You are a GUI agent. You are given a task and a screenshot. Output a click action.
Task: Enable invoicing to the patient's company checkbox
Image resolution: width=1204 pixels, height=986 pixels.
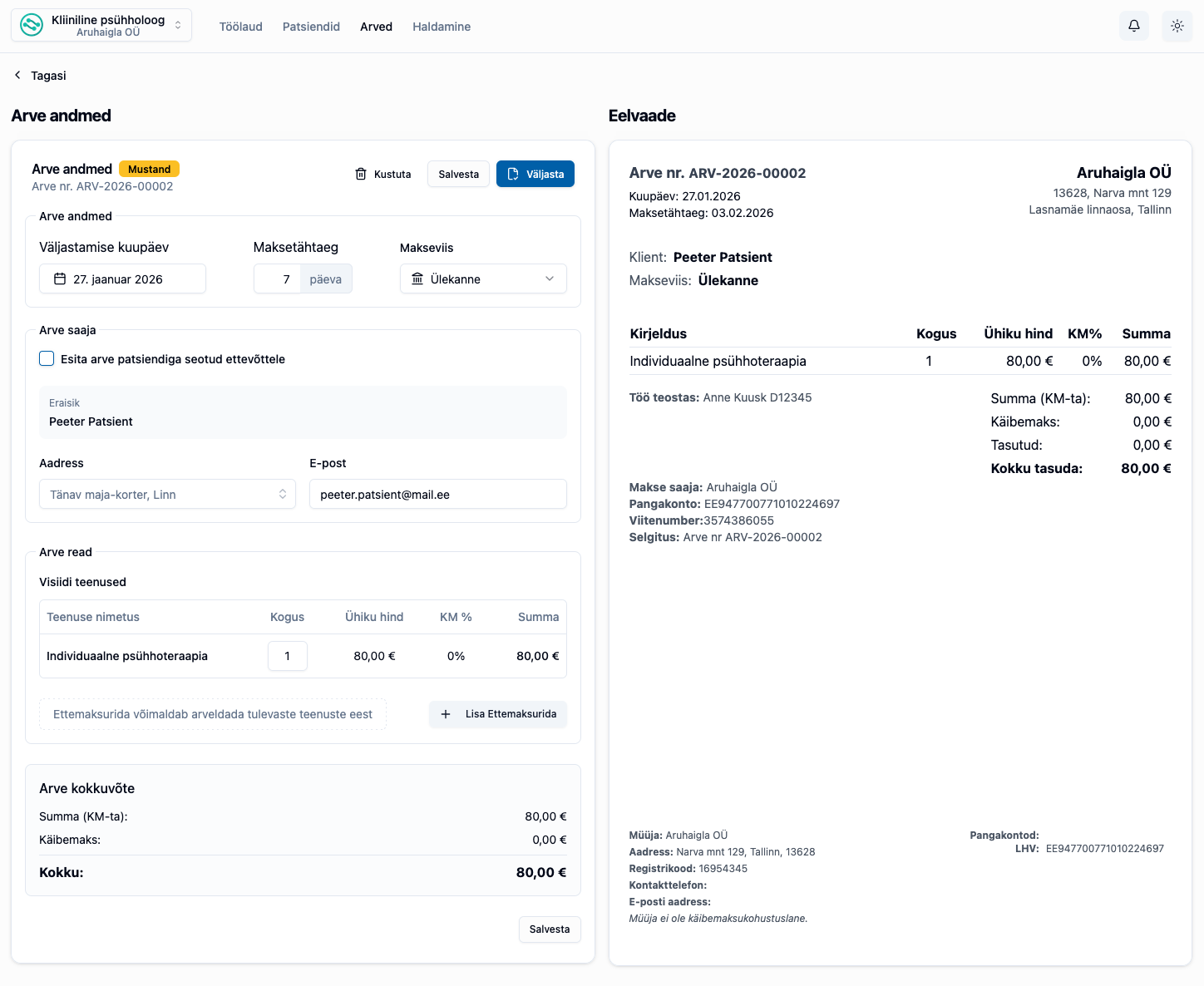point(47,358)
